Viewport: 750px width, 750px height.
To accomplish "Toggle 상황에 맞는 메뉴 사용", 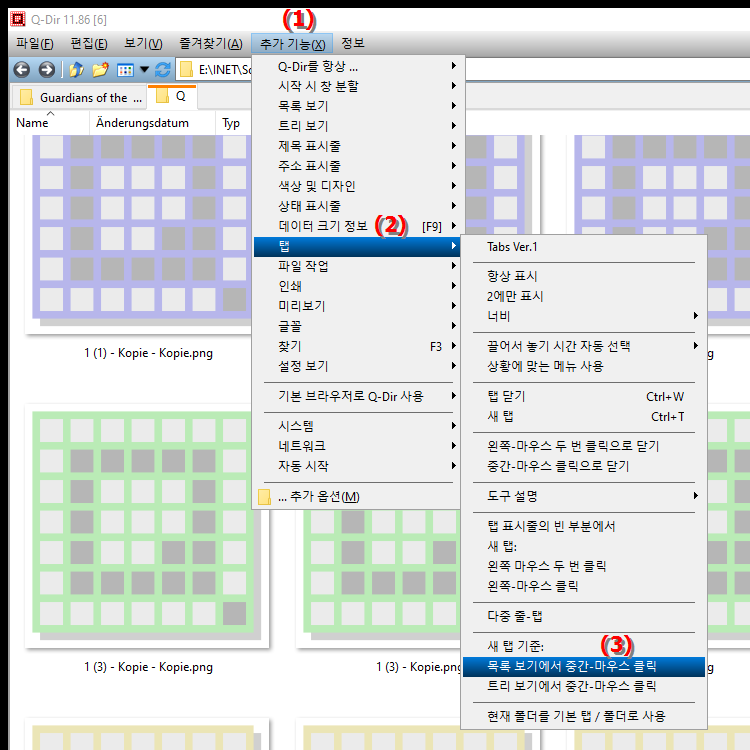I will point(584,366).
